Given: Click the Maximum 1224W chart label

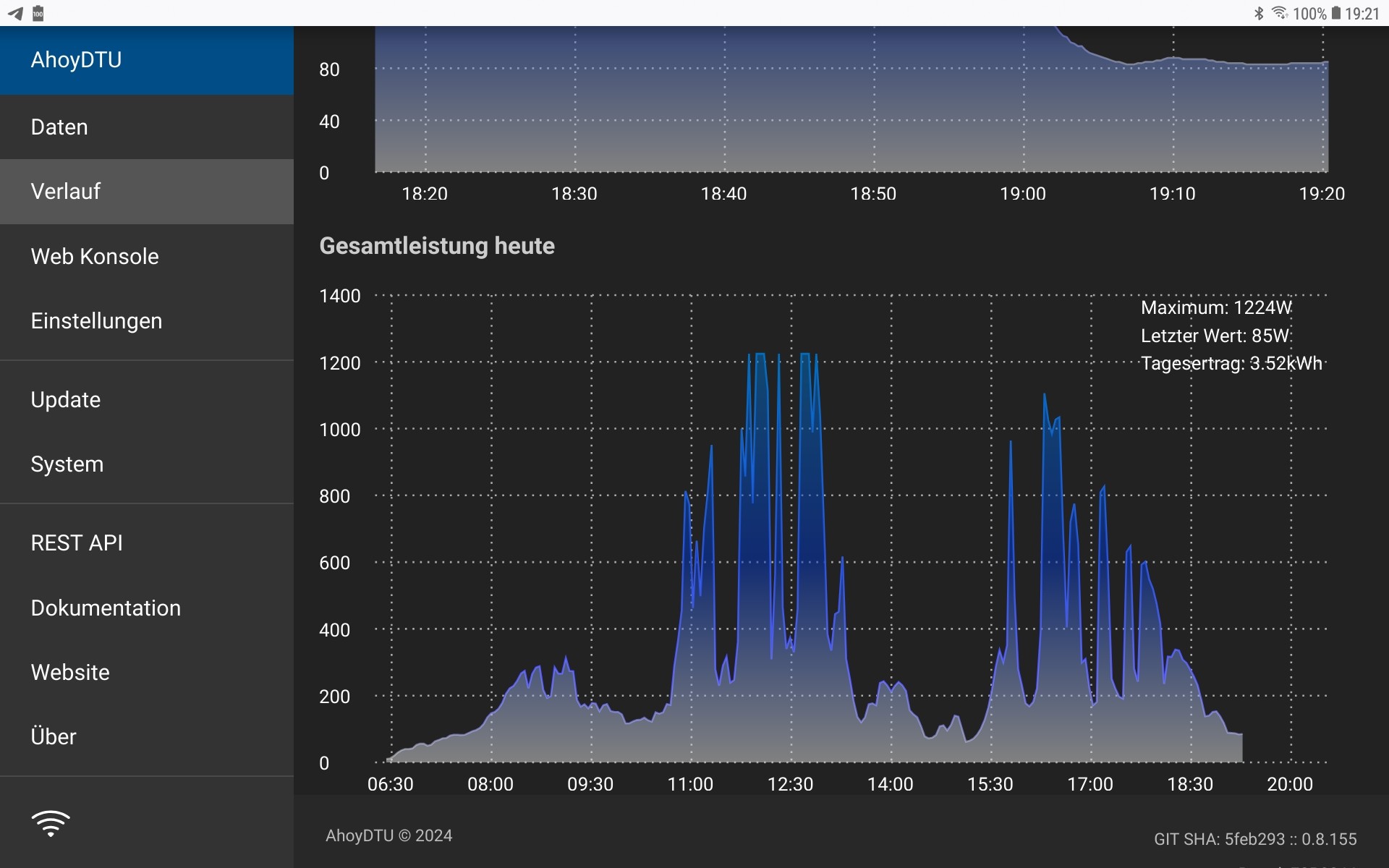Looking at the screenshot, I should [x=1215, y=308].
